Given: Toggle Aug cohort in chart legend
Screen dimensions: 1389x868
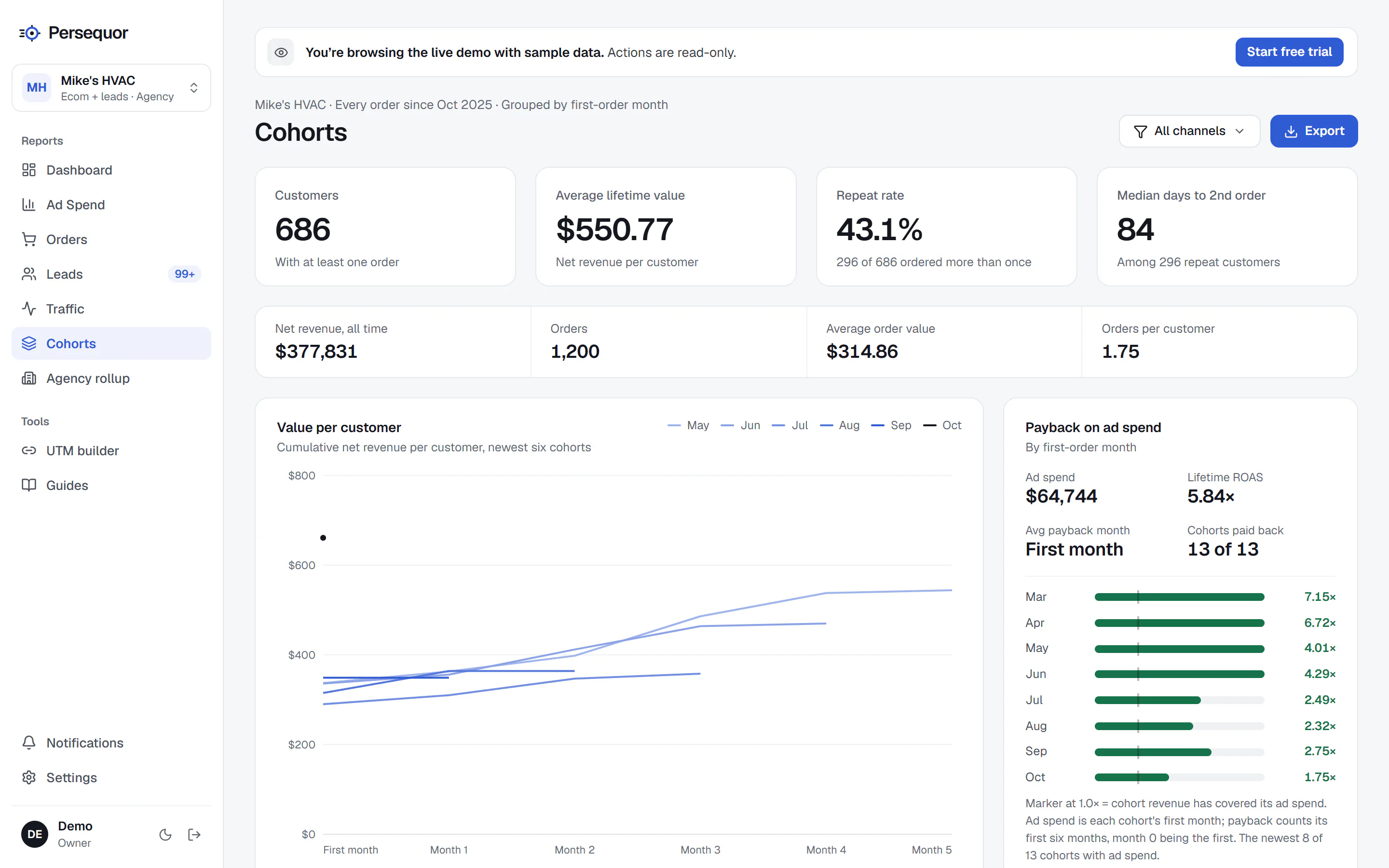Looking at the screenshot, I should pyautogui.click(x=840, y=425).
